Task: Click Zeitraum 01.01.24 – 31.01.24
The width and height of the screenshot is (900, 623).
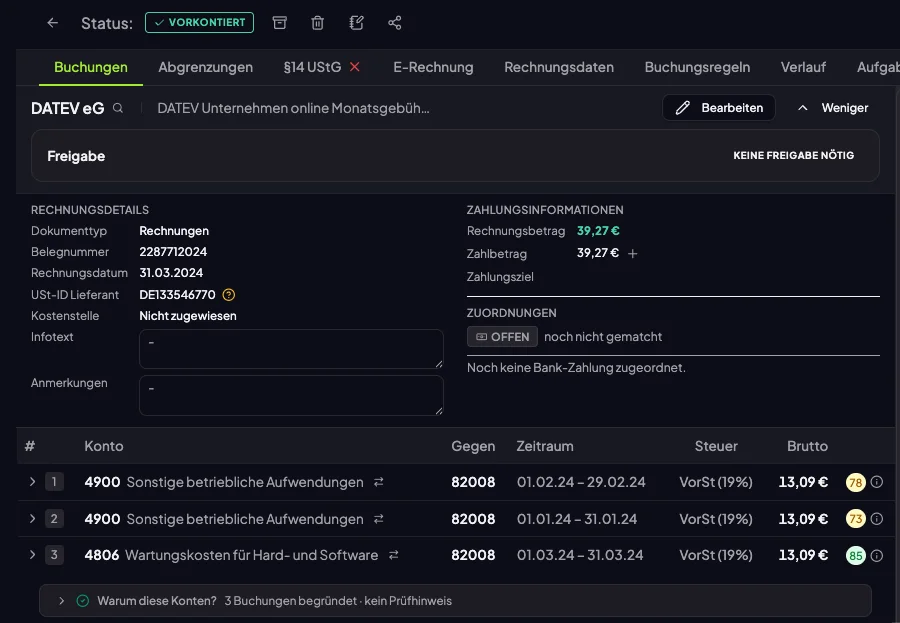Action: click(x=577, y=518)
